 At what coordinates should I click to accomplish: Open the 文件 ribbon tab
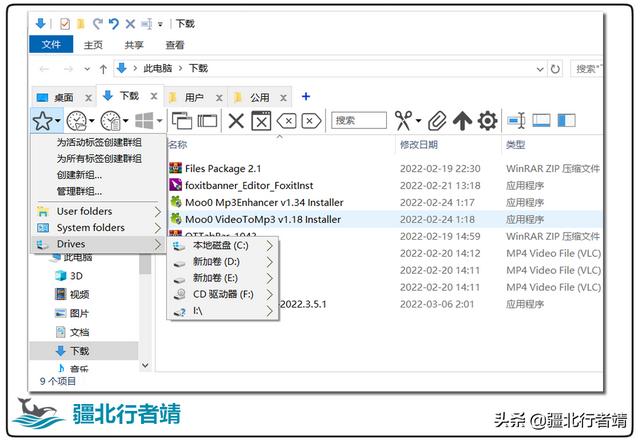[51, 45]
